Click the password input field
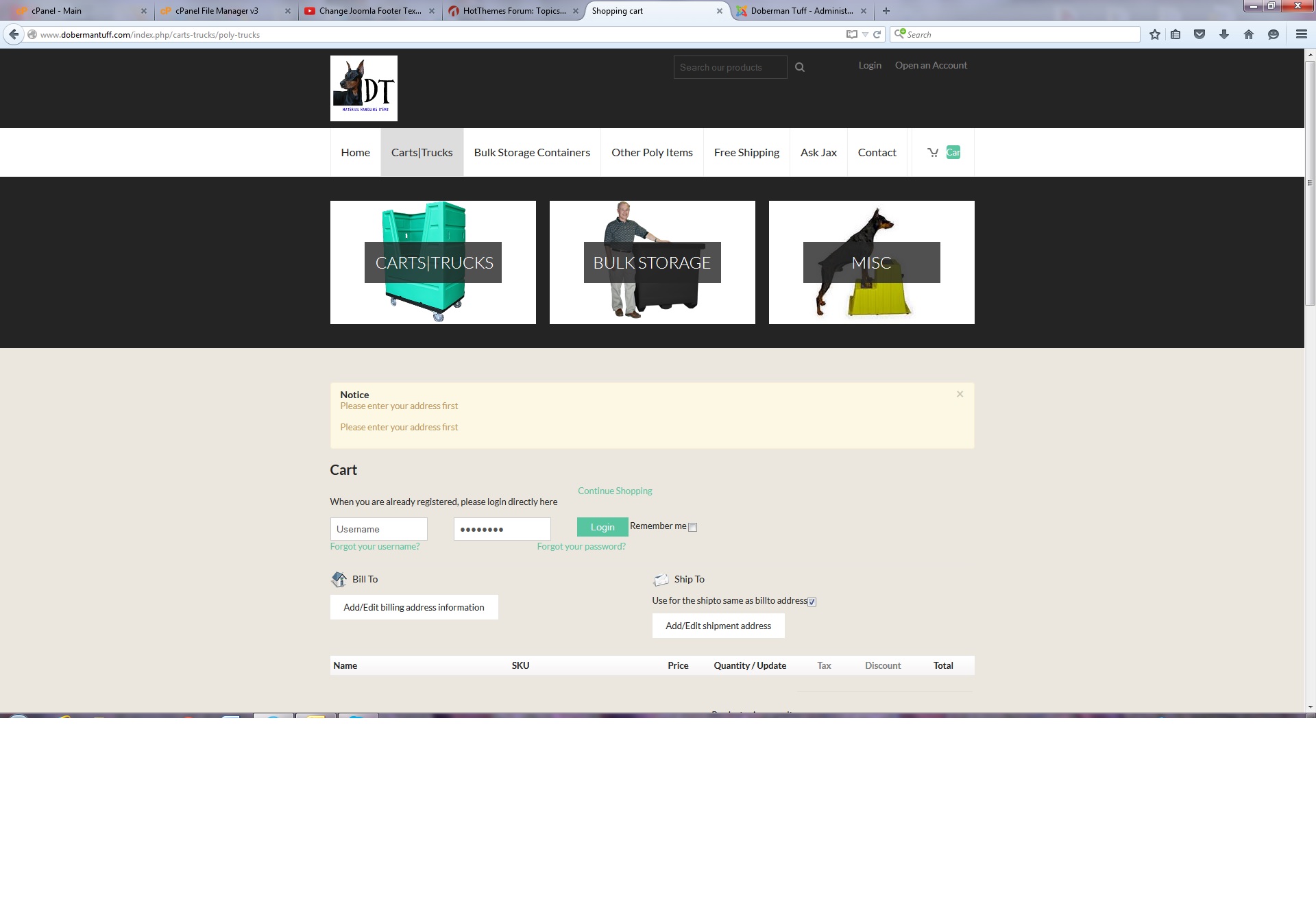Image resolution: width=1316 pixels, height=921 pixels. [x=502, y=529]
